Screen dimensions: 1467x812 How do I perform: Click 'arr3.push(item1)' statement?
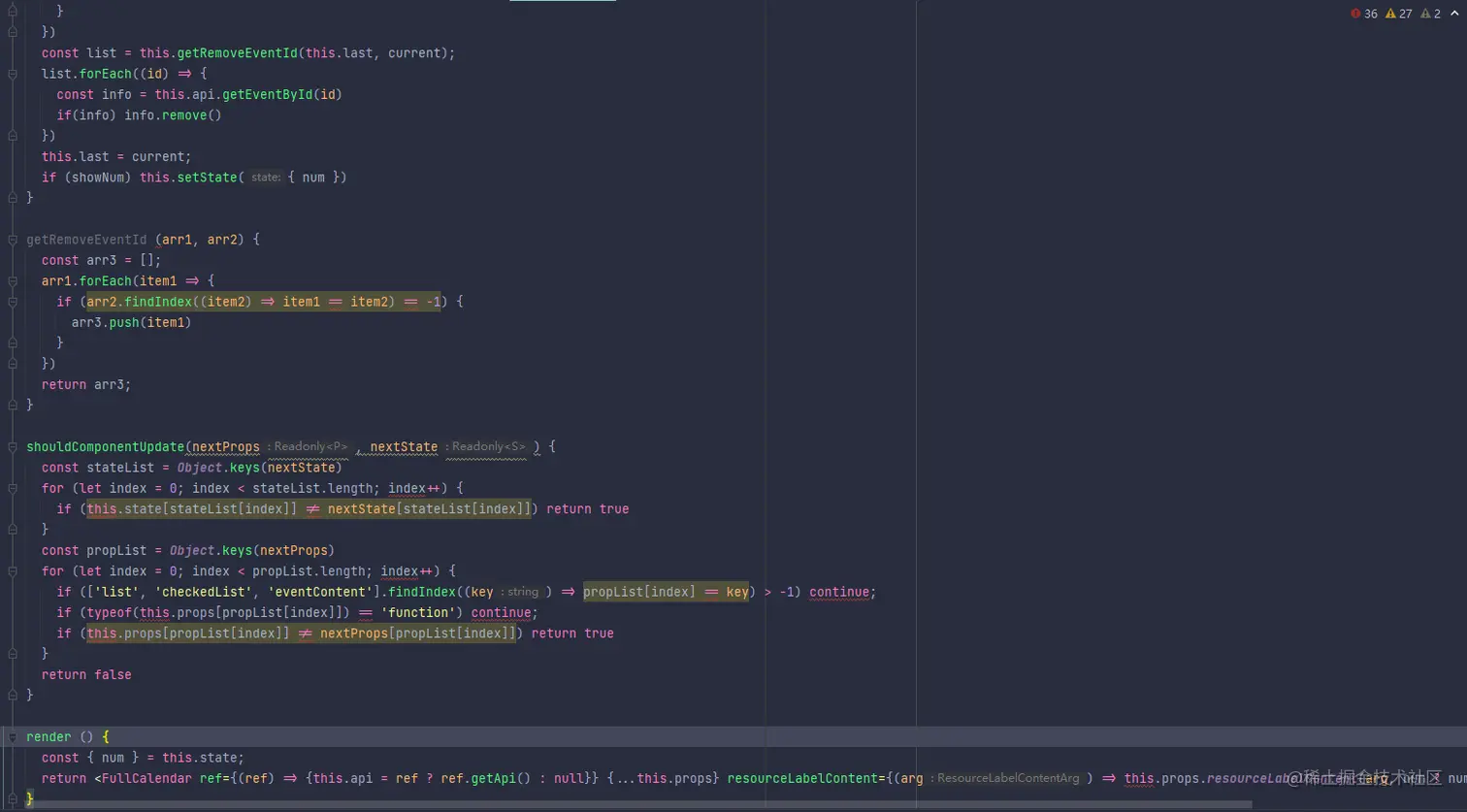tap(131, 322)
